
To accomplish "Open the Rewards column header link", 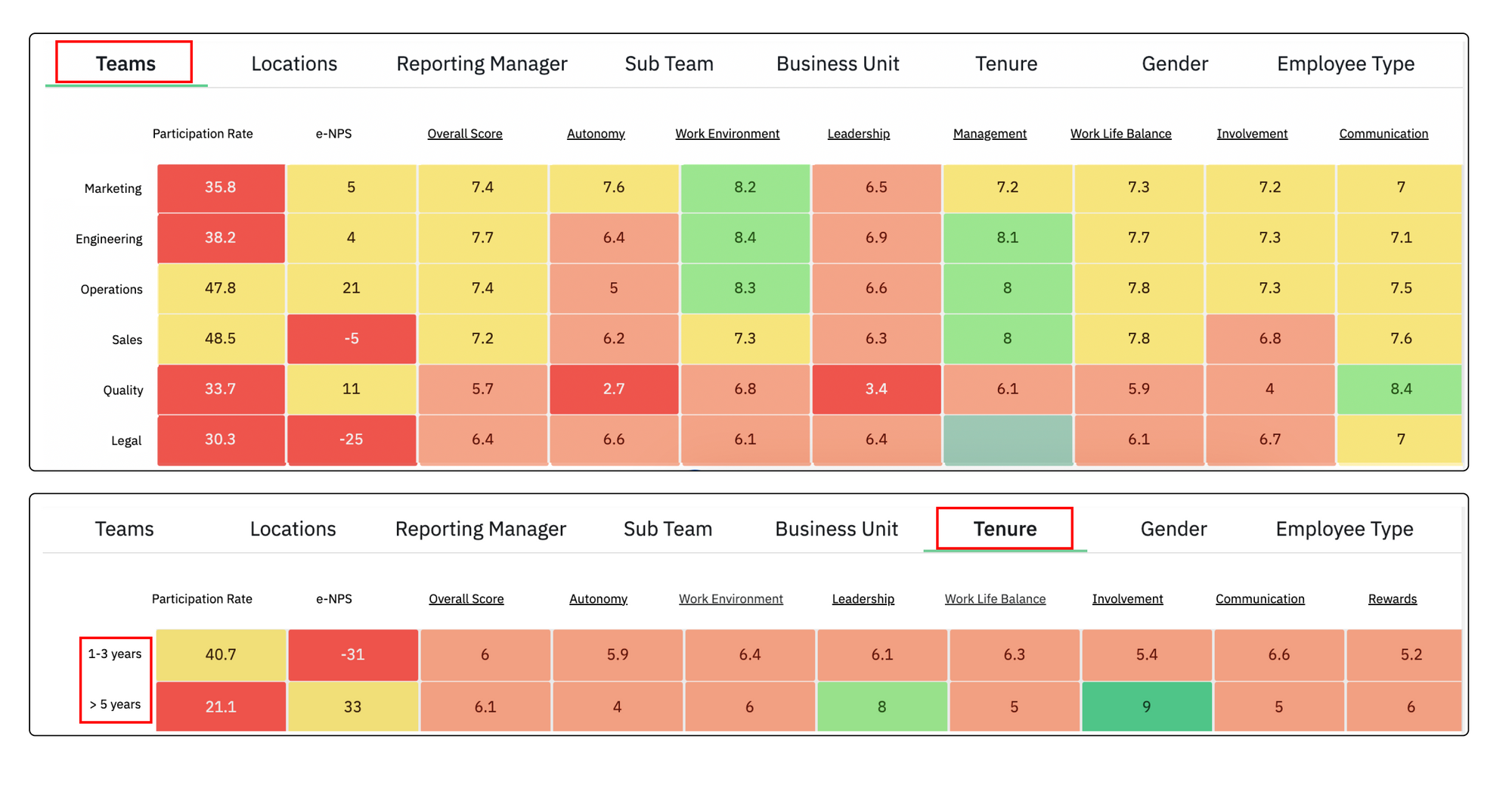I will (1393, 599).
